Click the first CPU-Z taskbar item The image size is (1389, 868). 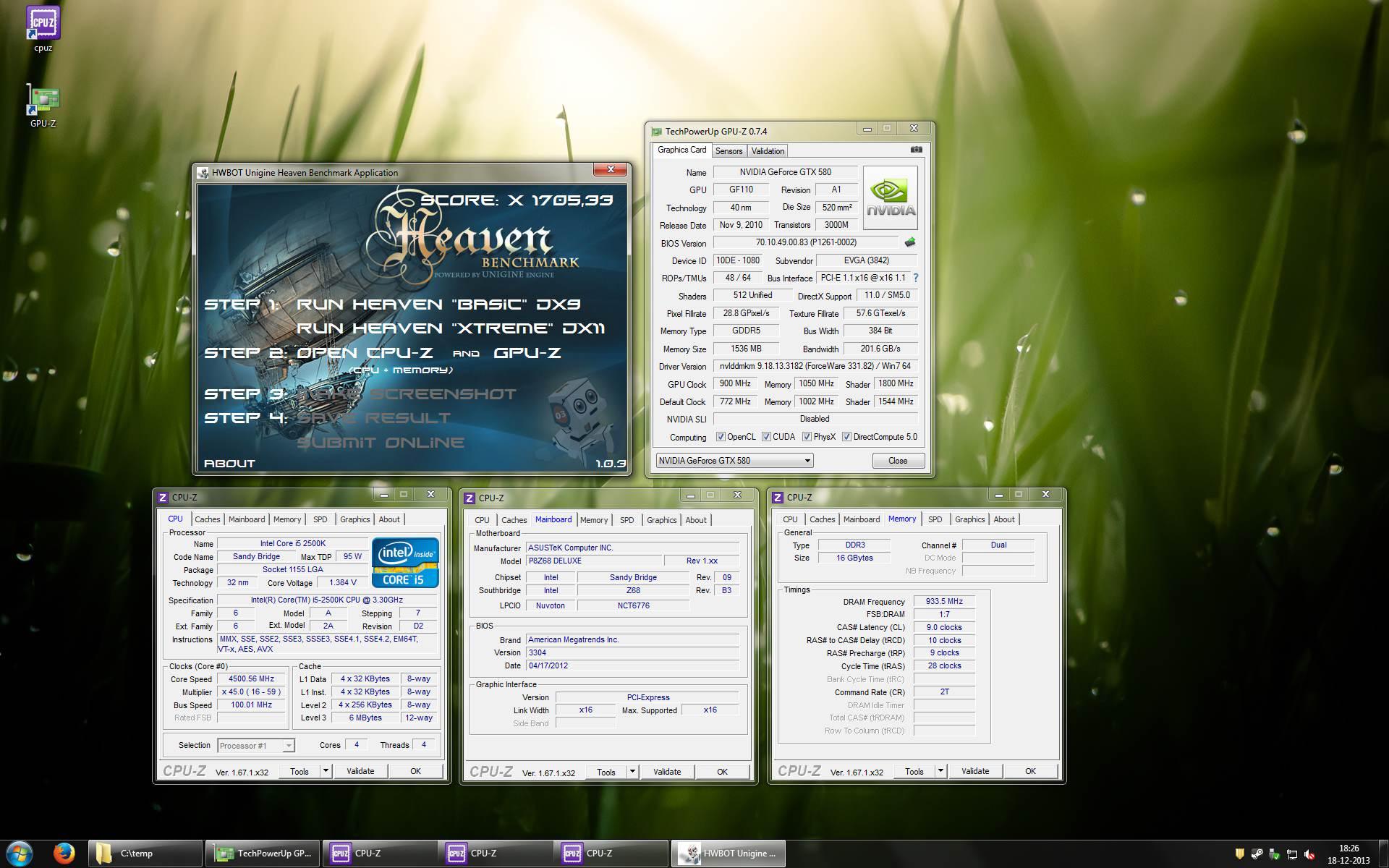click(x=379, y=854)
